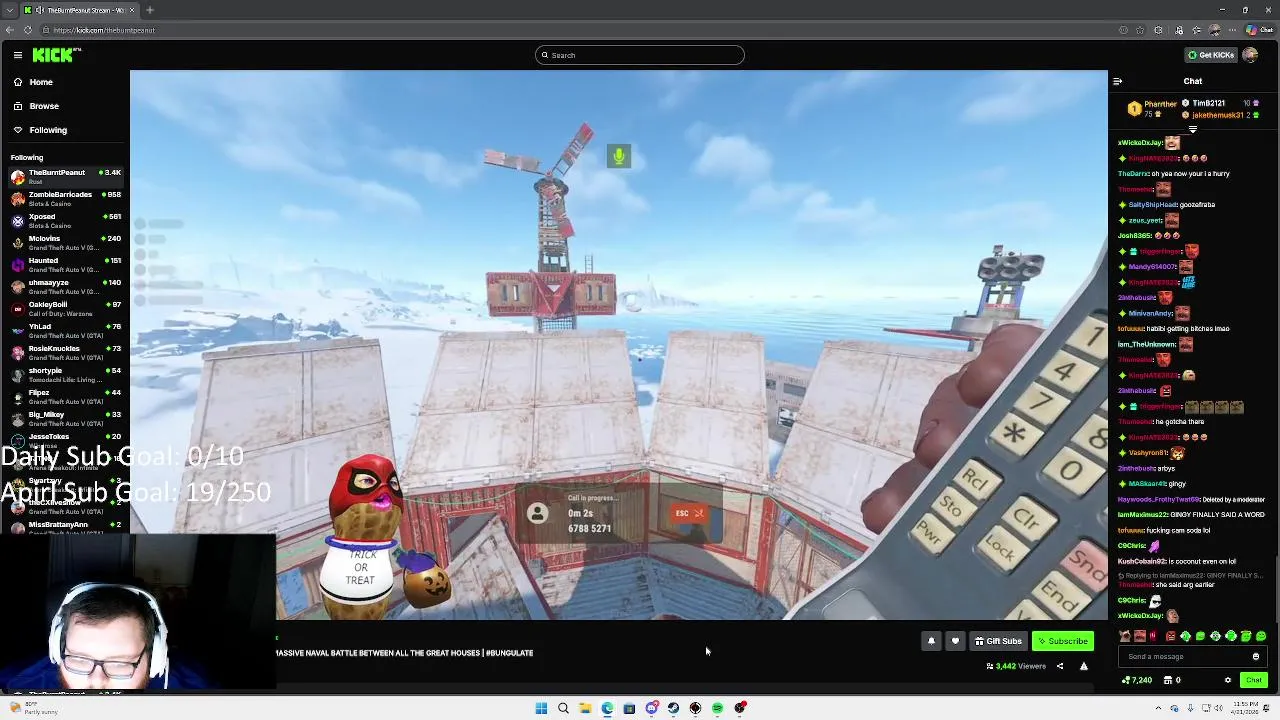This screenshot has width=1280, height=720.
Task: Toggle follow heart button
Action: 955,641
